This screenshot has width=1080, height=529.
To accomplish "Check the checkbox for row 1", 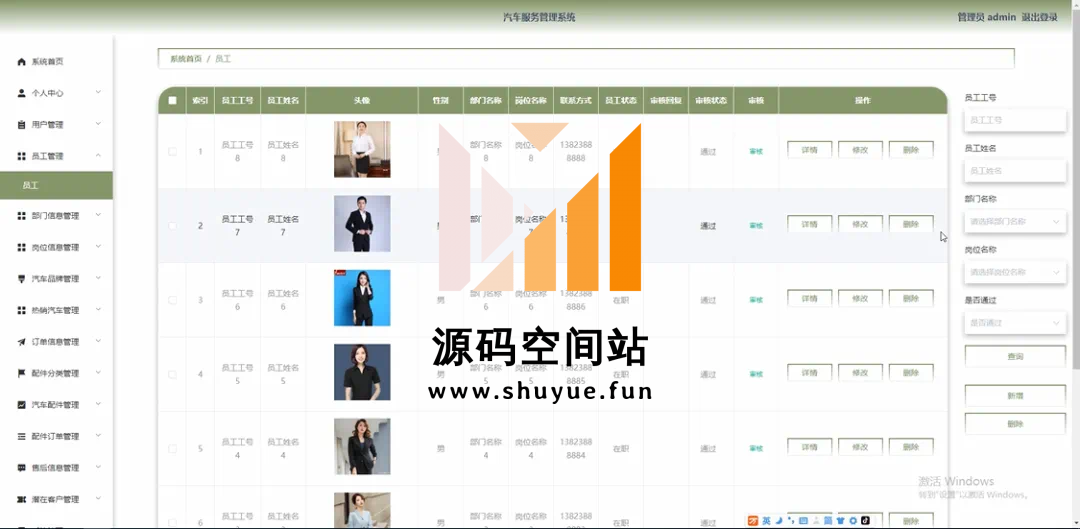I will click(172, 152).
